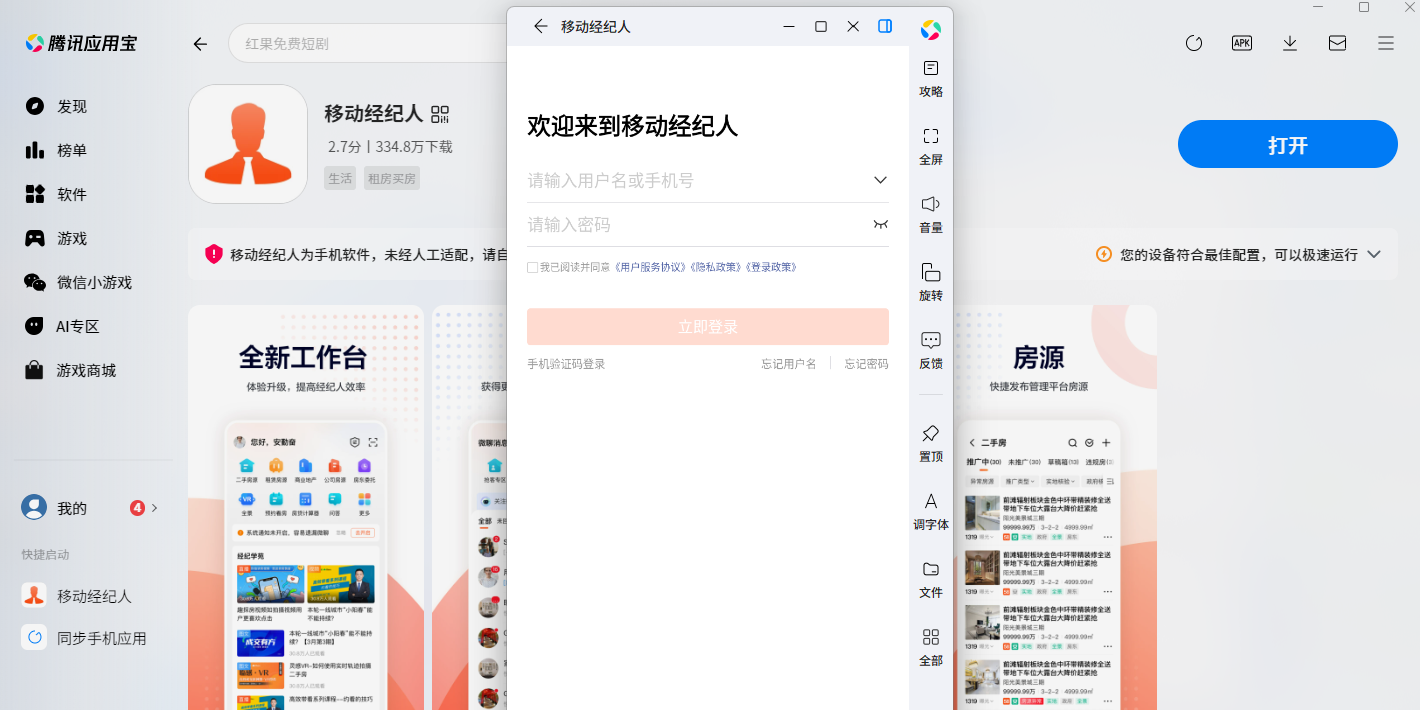This screenshot has height=710, width=1420.
Task: Open the 反馈 feedback option
Action: tap(931, 350)
